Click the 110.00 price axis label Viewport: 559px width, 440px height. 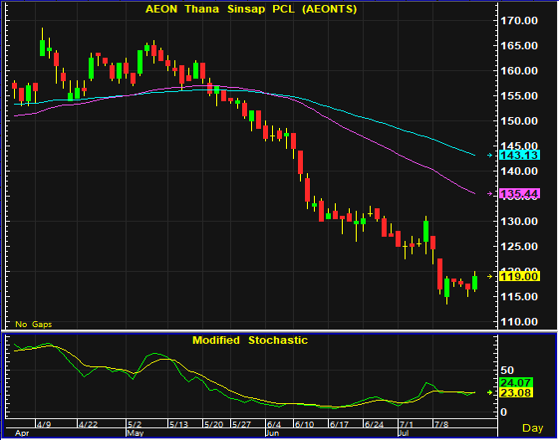519,322
